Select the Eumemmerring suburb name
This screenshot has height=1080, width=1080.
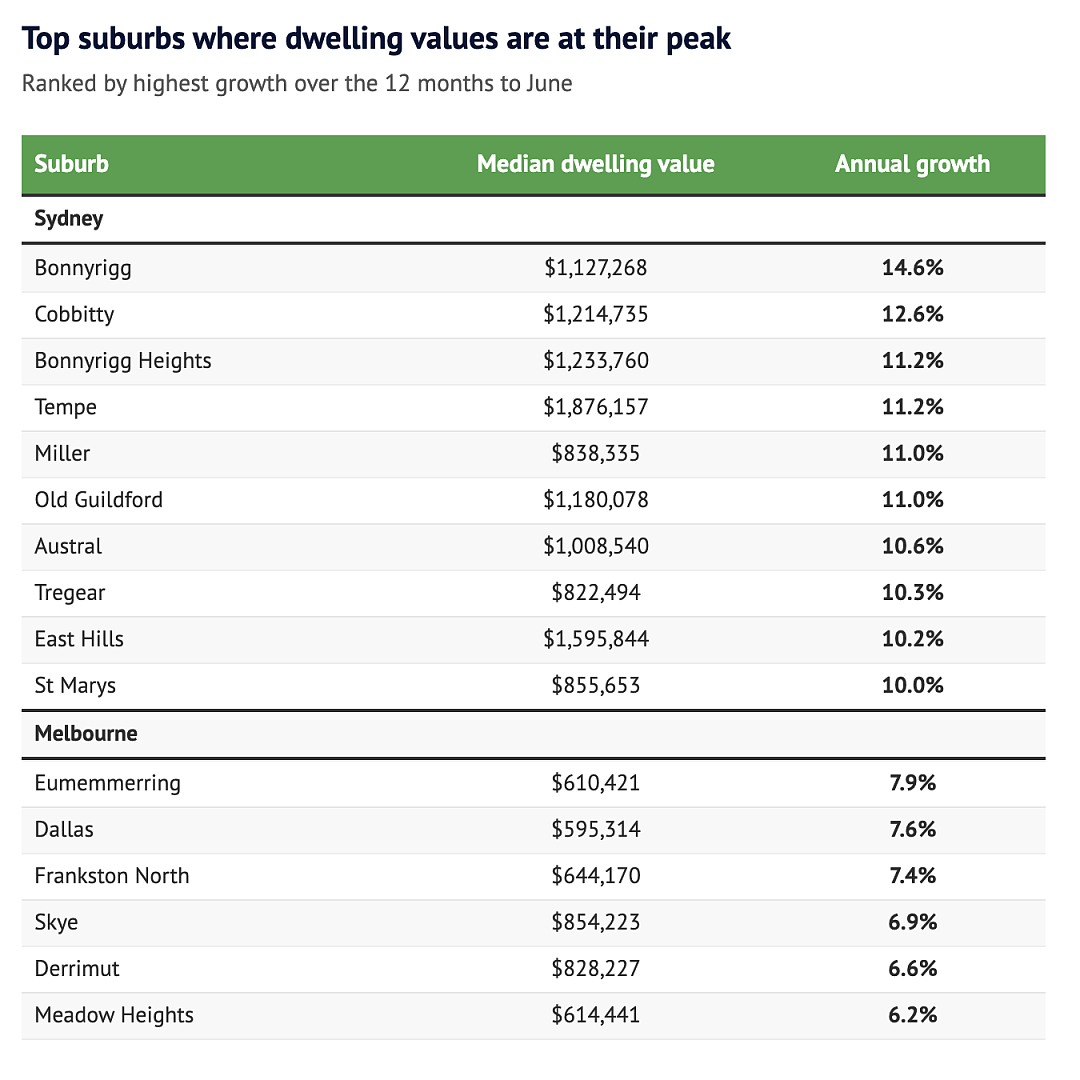coord(107,783)
